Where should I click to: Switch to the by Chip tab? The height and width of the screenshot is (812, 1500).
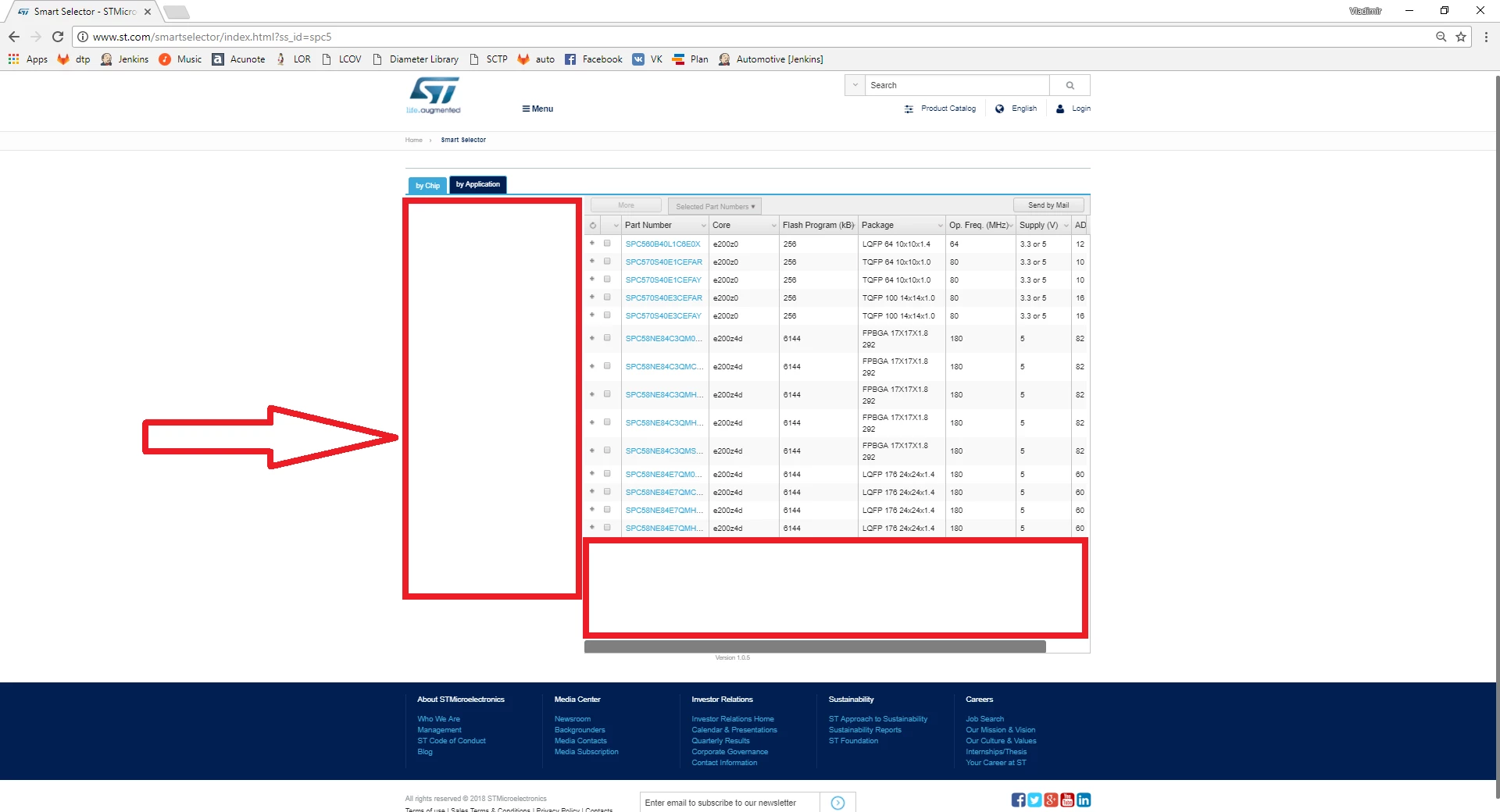tap(427, 186)
